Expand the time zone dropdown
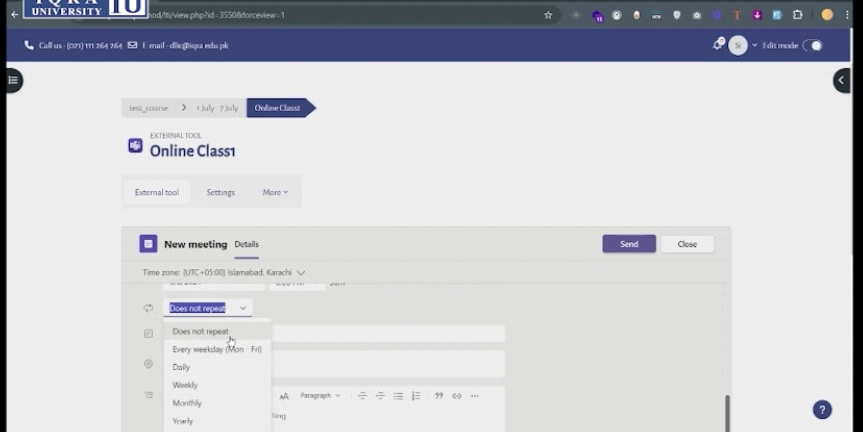Viewport: 863px width, 432px height. click(301, 272)
